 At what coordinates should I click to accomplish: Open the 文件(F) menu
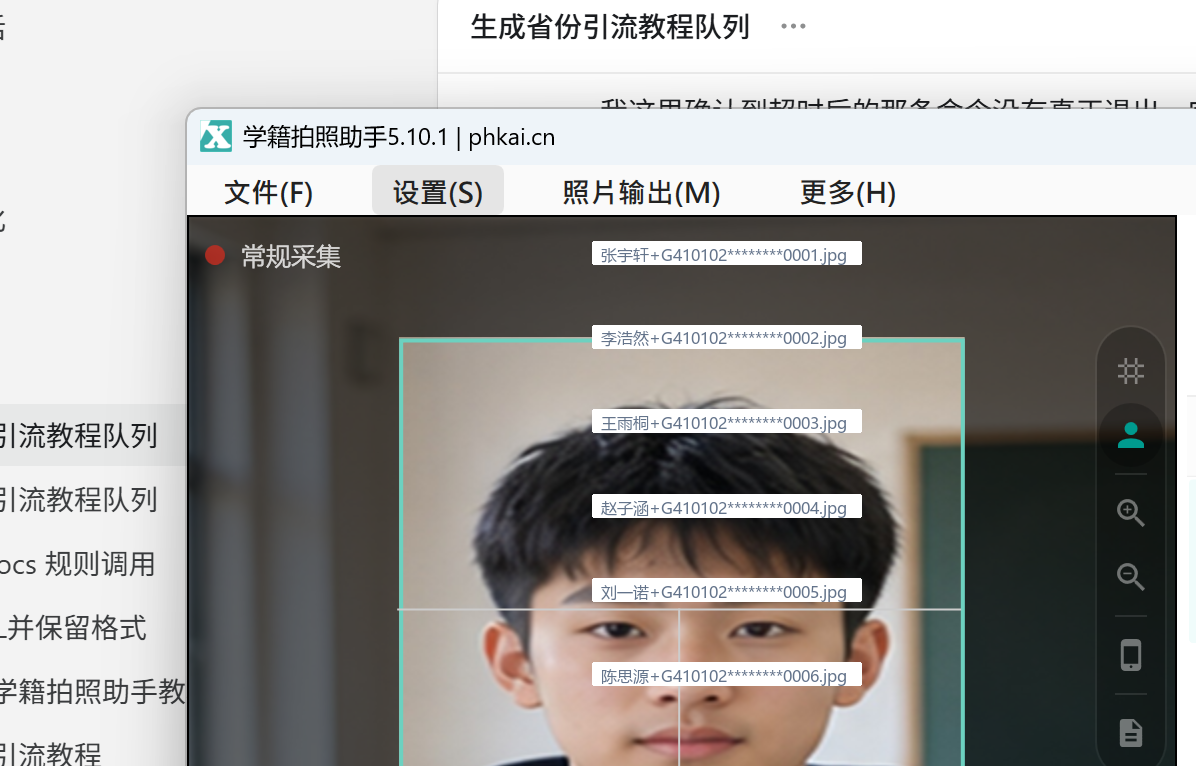coord(268,192)
